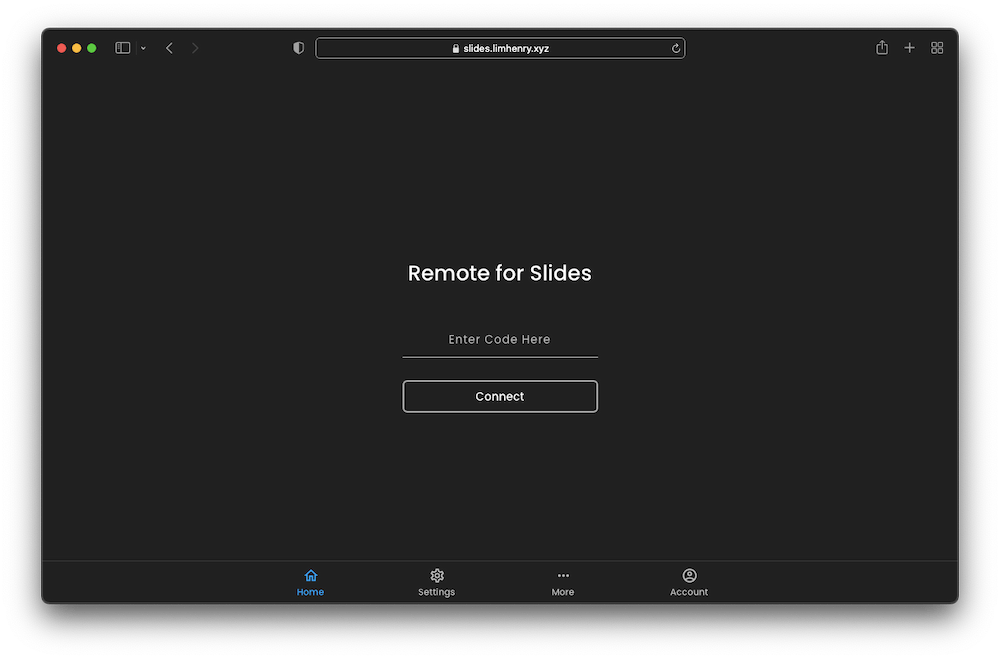Go forward to the next page

[195, 48]
